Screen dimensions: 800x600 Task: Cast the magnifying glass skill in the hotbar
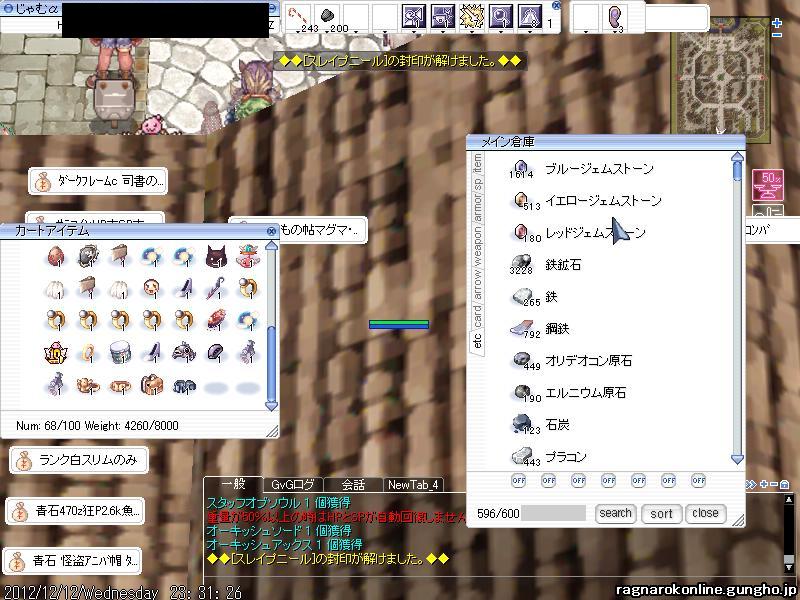pyautogui.click(x=501, y=16)
